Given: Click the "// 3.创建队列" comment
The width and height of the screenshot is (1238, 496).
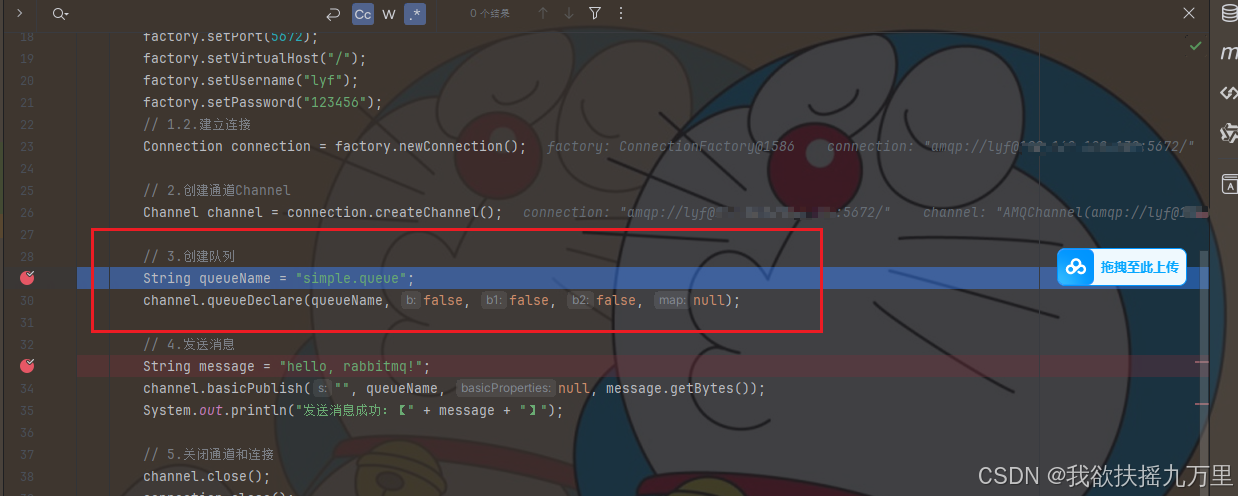Looking at the screenshot, I should point(189,256).
